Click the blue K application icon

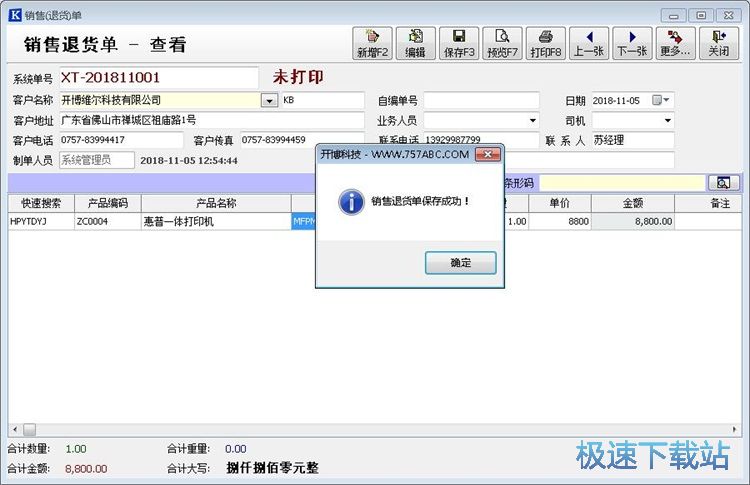15,15
